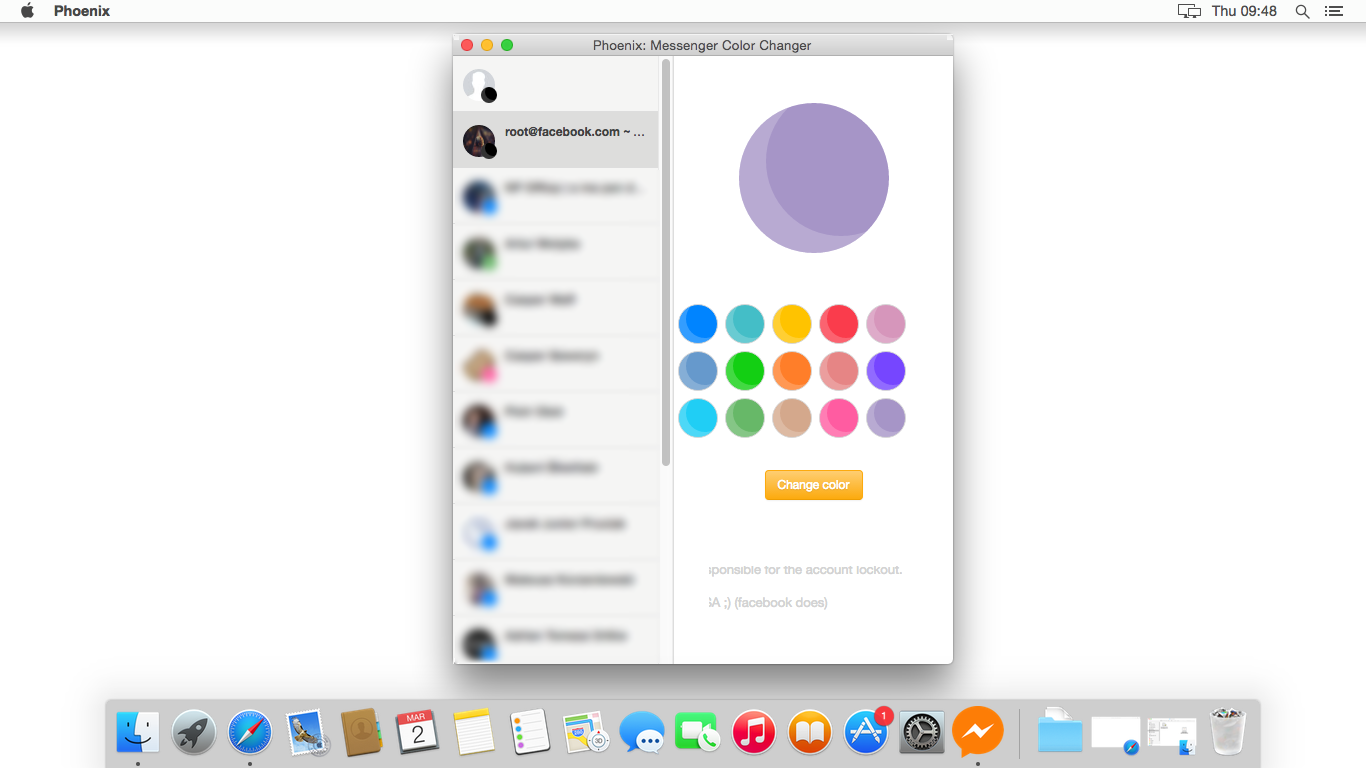Pick the yellow color swatch
Image resolution: width=1366 pixels, height=768 pixels.
[x=792, y=324]
